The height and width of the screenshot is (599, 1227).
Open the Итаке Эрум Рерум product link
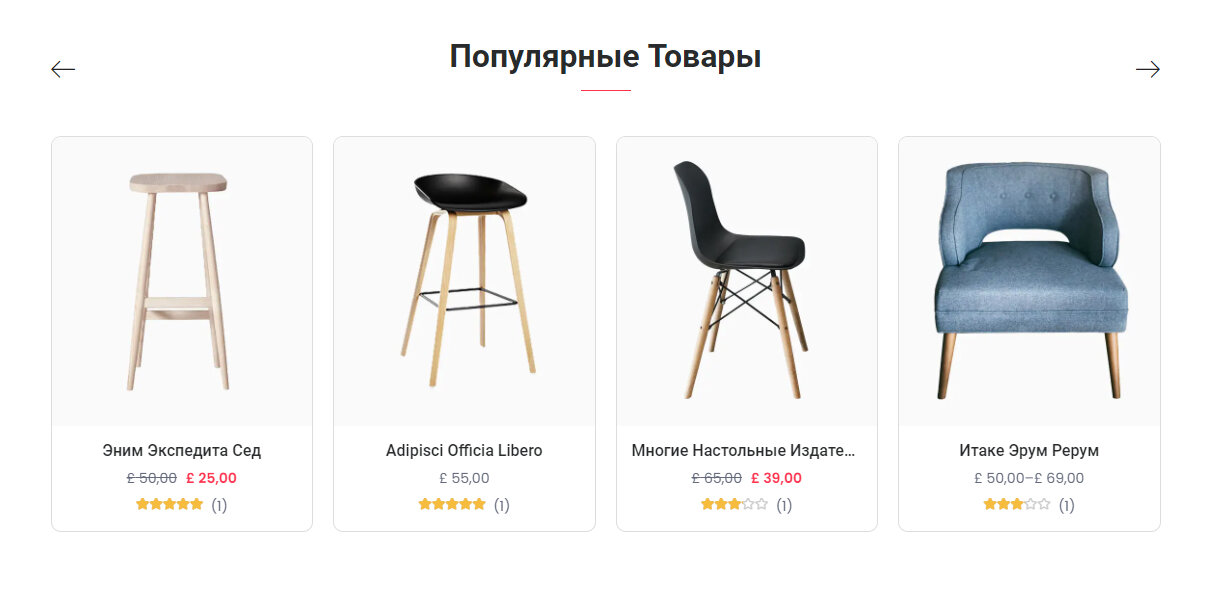click(1029, 450)
